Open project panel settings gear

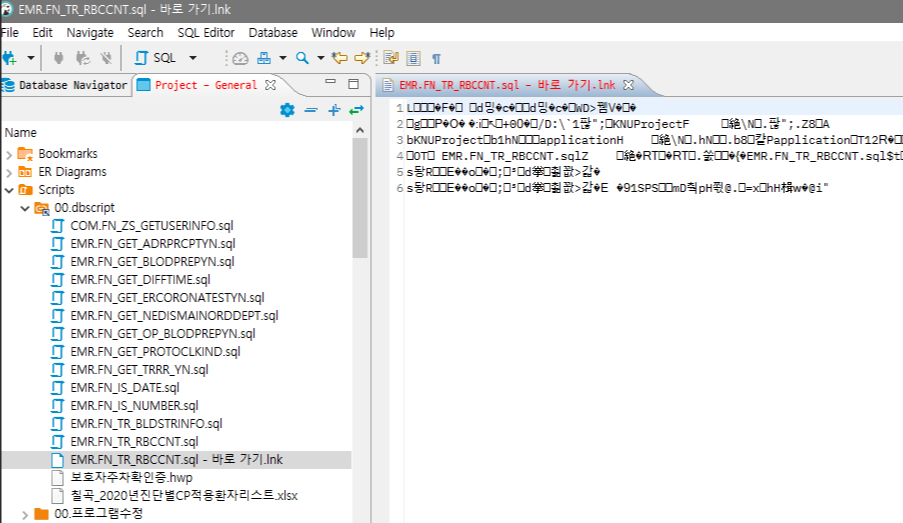tap(287, 110)
